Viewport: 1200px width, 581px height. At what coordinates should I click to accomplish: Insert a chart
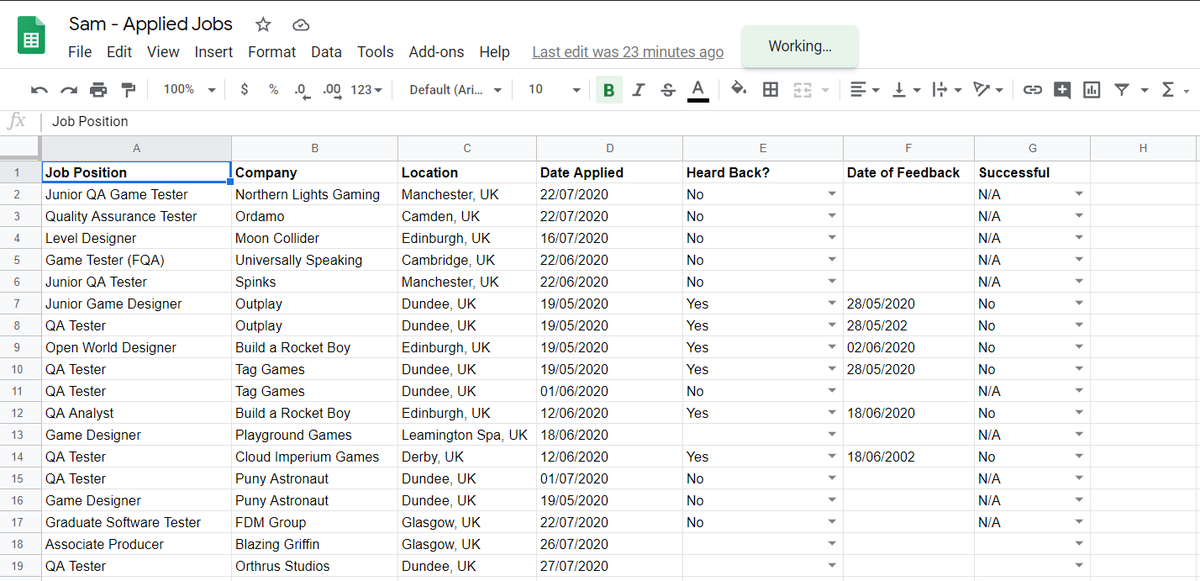[1092, 90]
